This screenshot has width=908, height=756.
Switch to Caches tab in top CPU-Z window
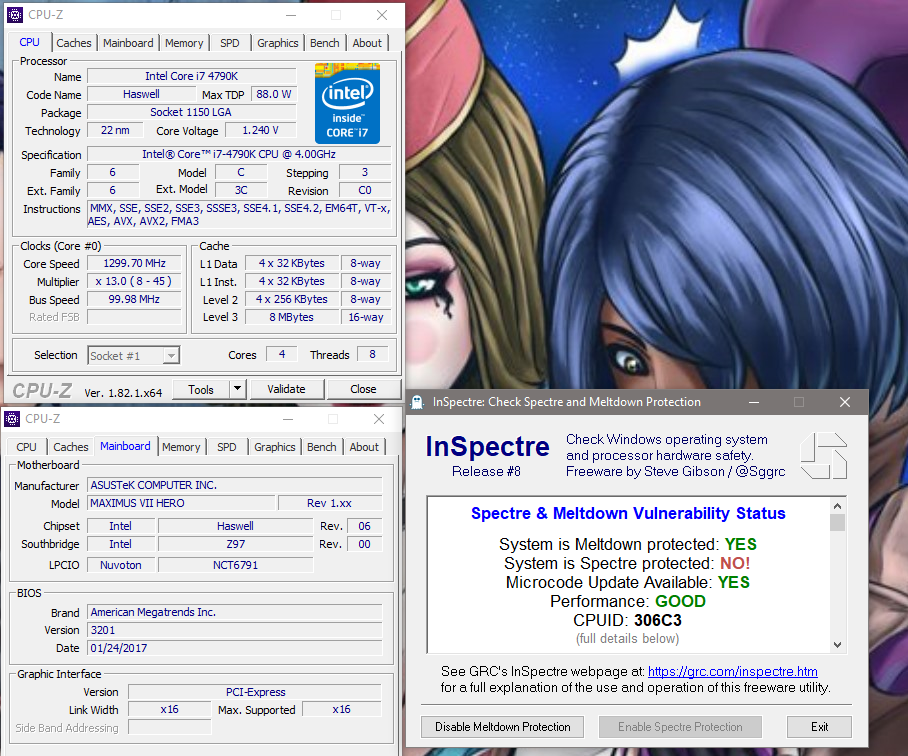74,43
